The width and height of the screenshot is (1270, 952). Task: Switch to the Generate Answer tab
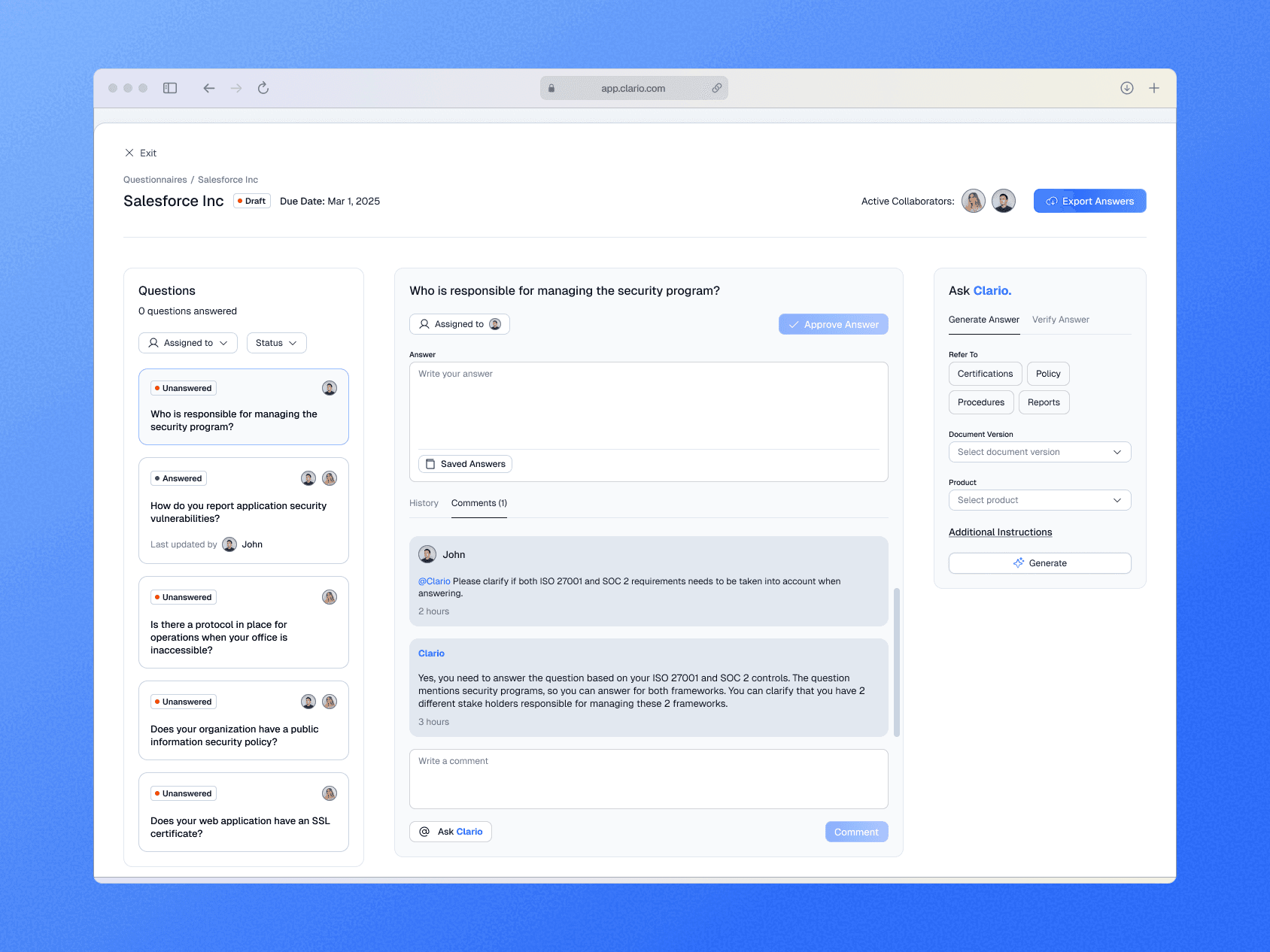point(984,320)
